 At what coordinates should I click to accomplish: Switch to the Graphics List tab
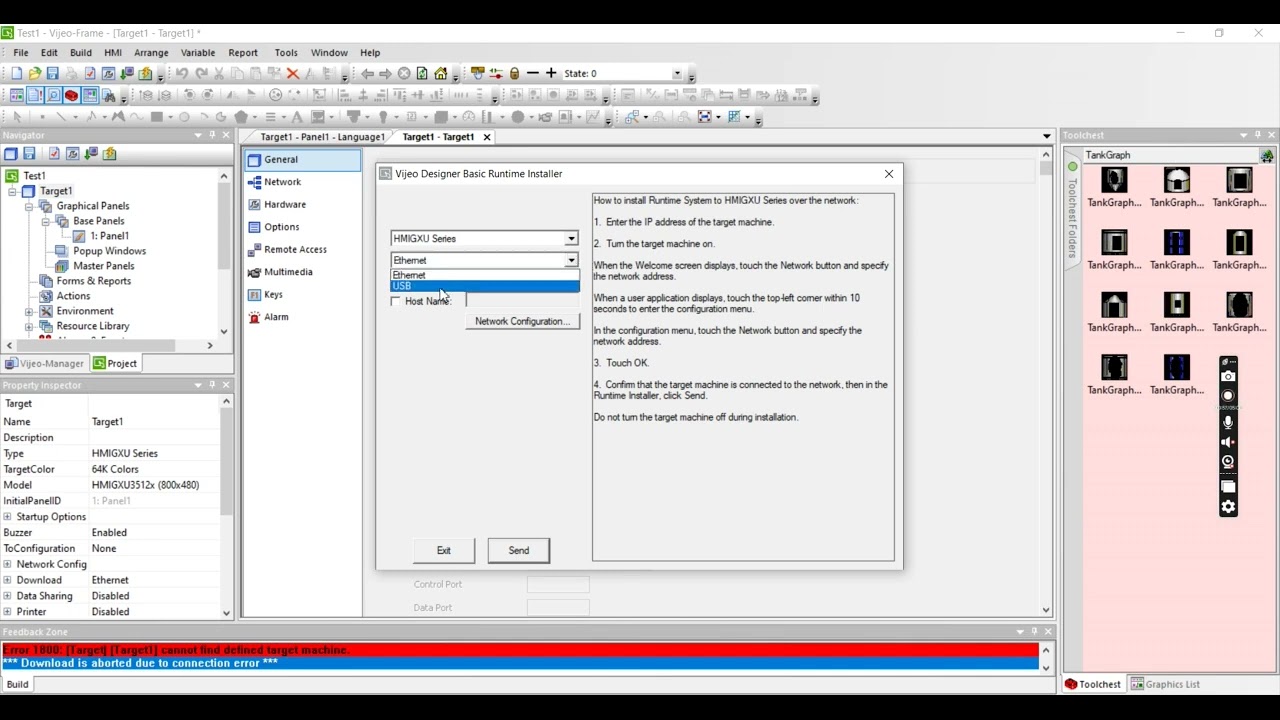pos(1165,684)
